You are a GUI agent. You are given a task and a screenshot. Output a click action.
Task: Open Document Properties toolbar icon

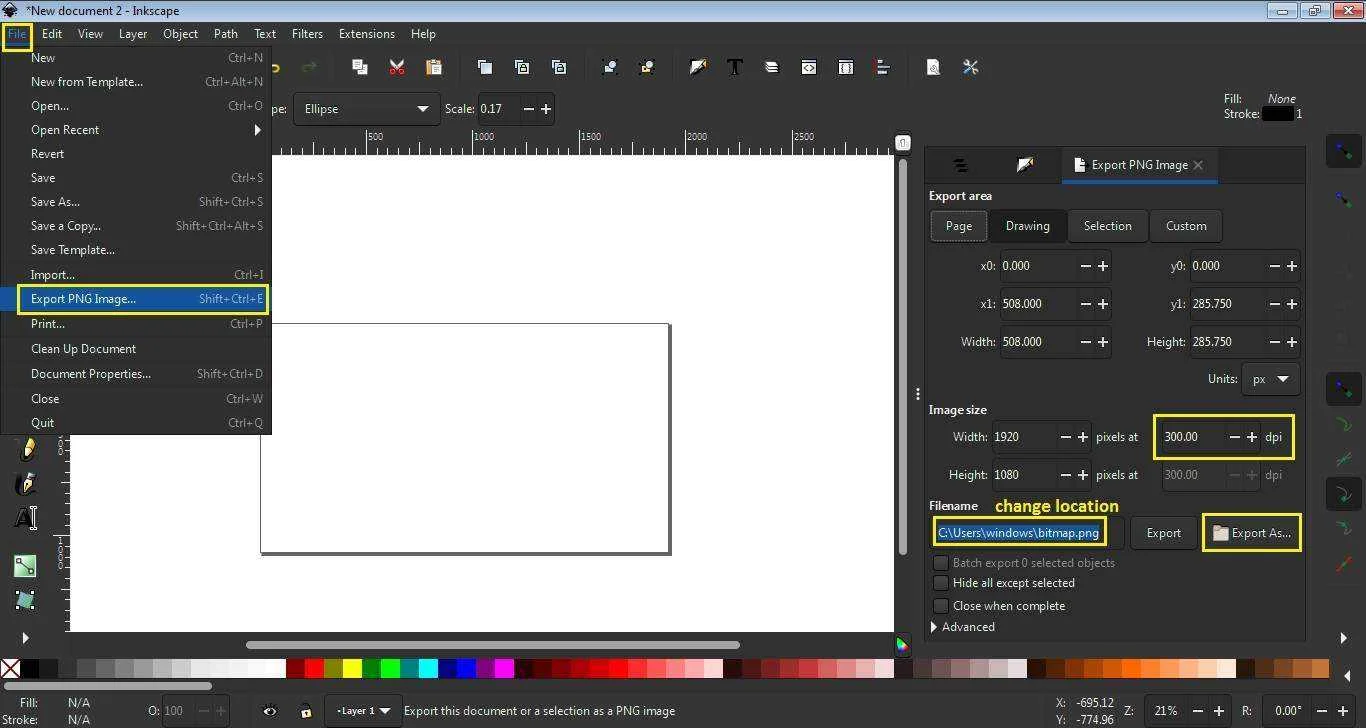pos(933,67)
